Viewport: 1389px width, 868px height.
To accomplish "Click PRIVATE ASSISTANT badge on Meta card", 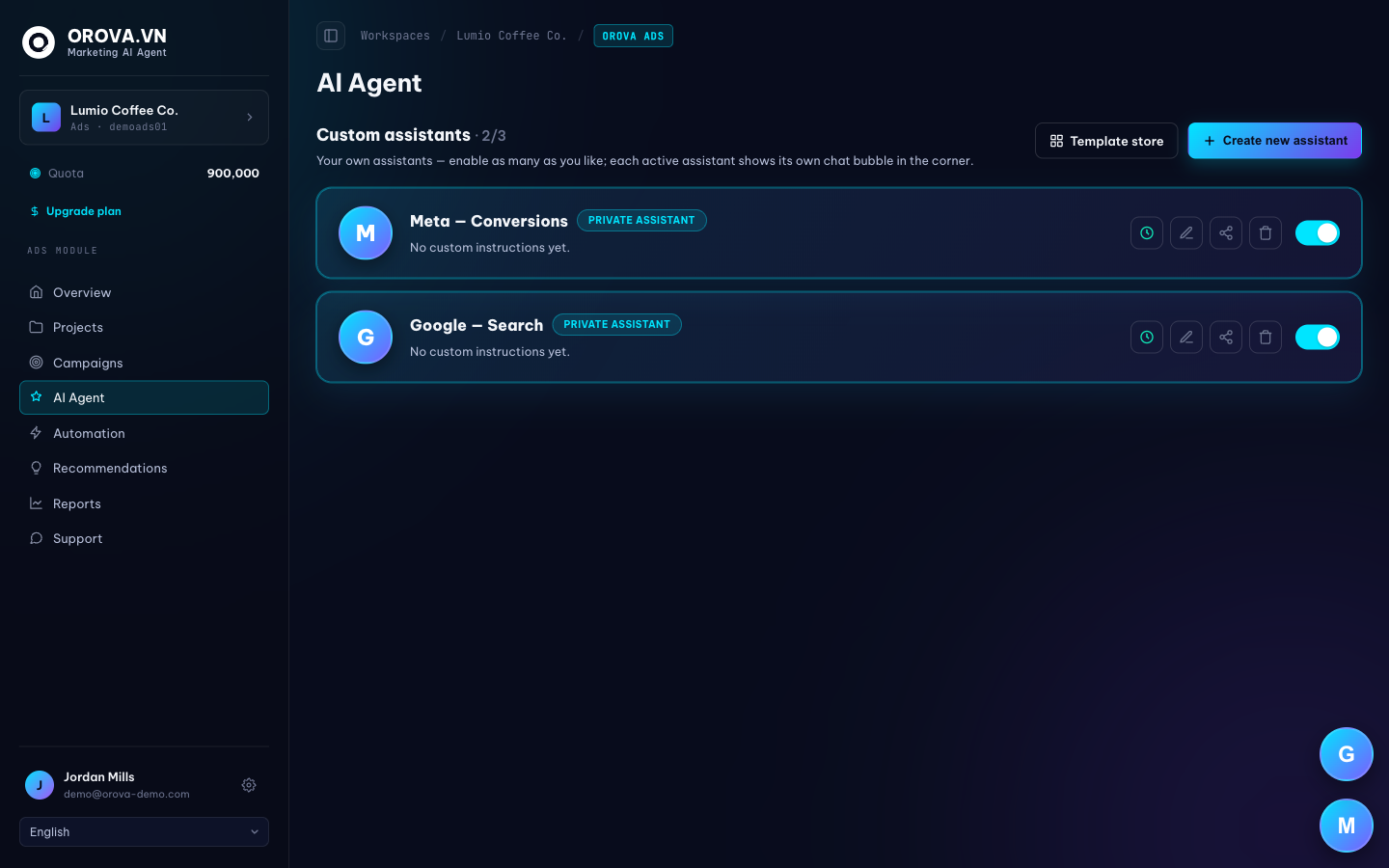I will [641, 220].
